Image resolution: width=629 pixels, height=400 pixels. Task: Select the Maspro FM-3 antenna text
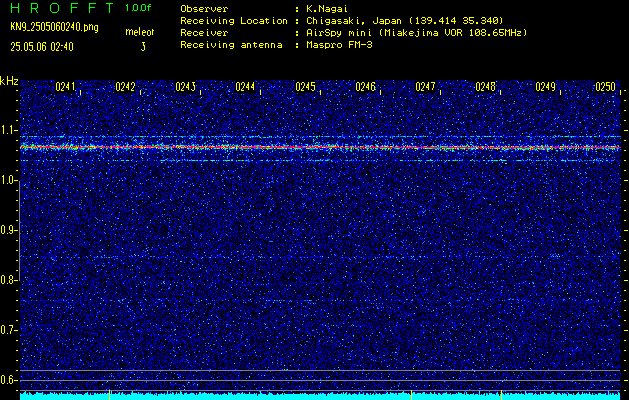point(339,45)
